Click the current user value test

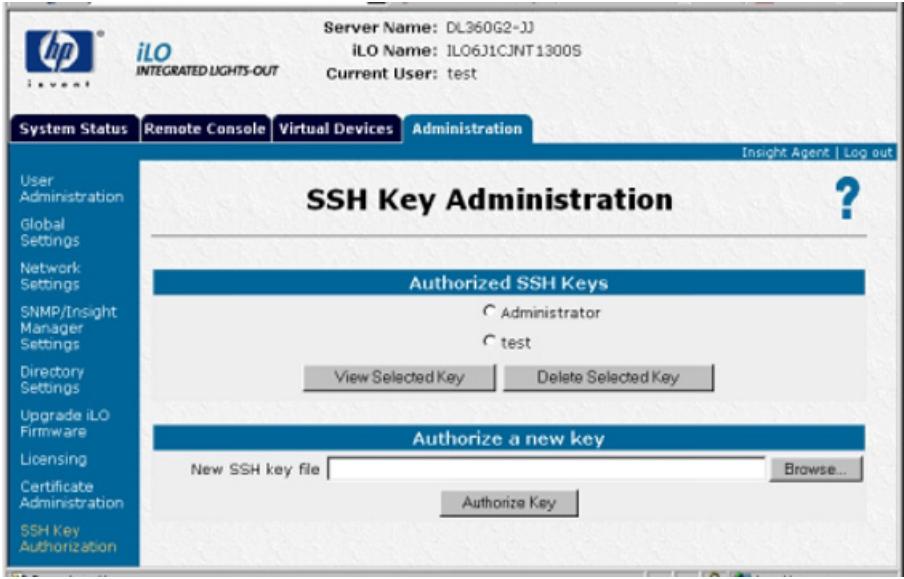point(462,74)
